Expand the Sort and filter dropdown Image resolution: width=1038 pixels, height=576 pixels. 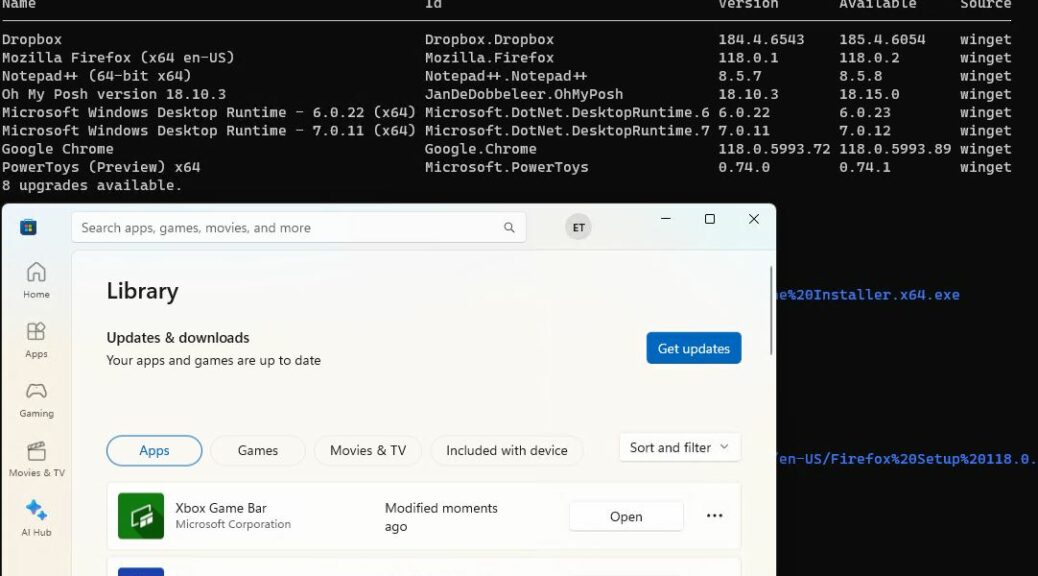pyautogui.click(x=680, y=448)
